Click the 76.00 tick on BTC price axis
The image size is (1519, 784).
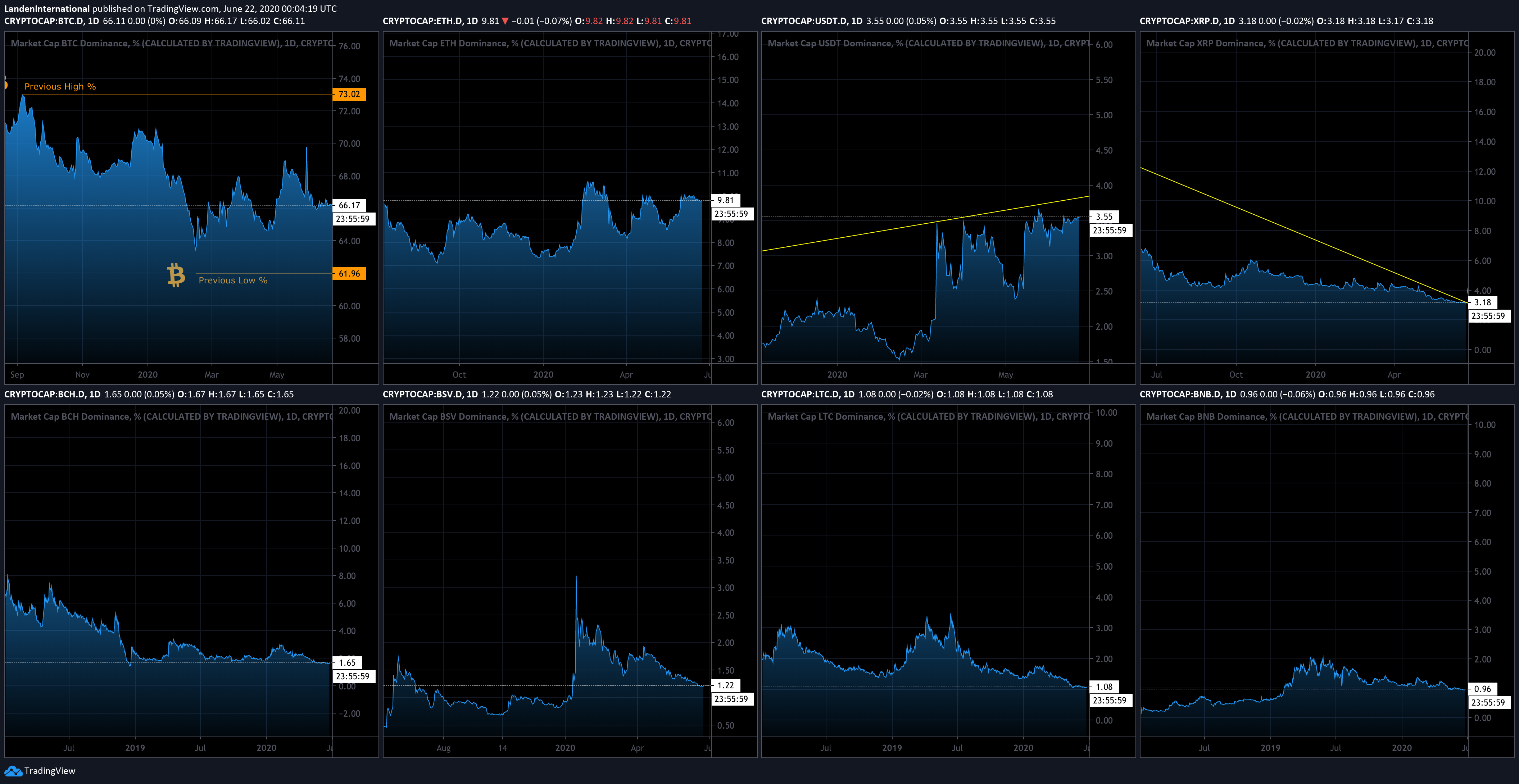(350, 46)
